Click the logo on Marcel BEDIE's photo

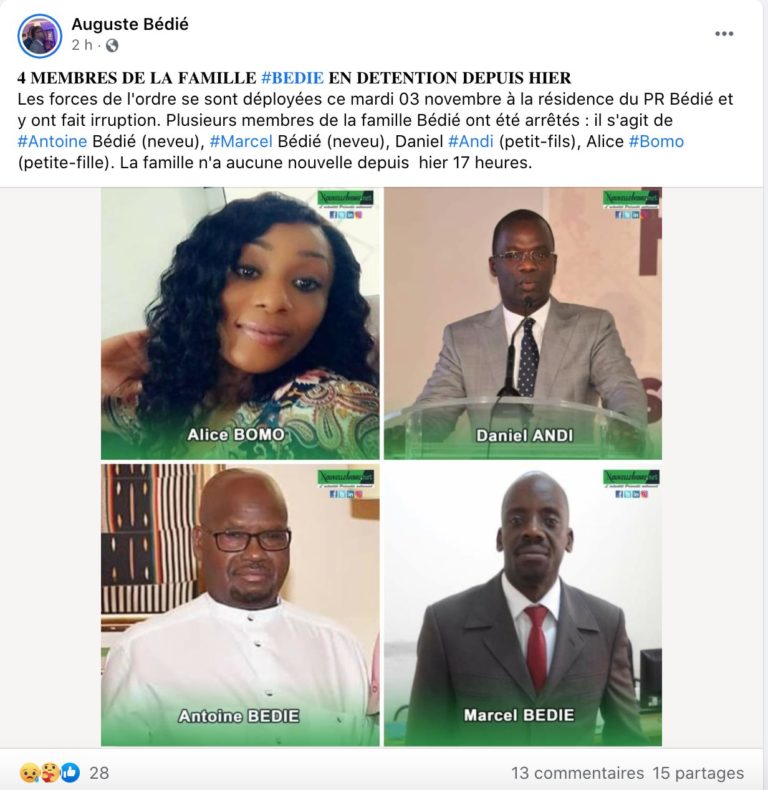[631, 484]
